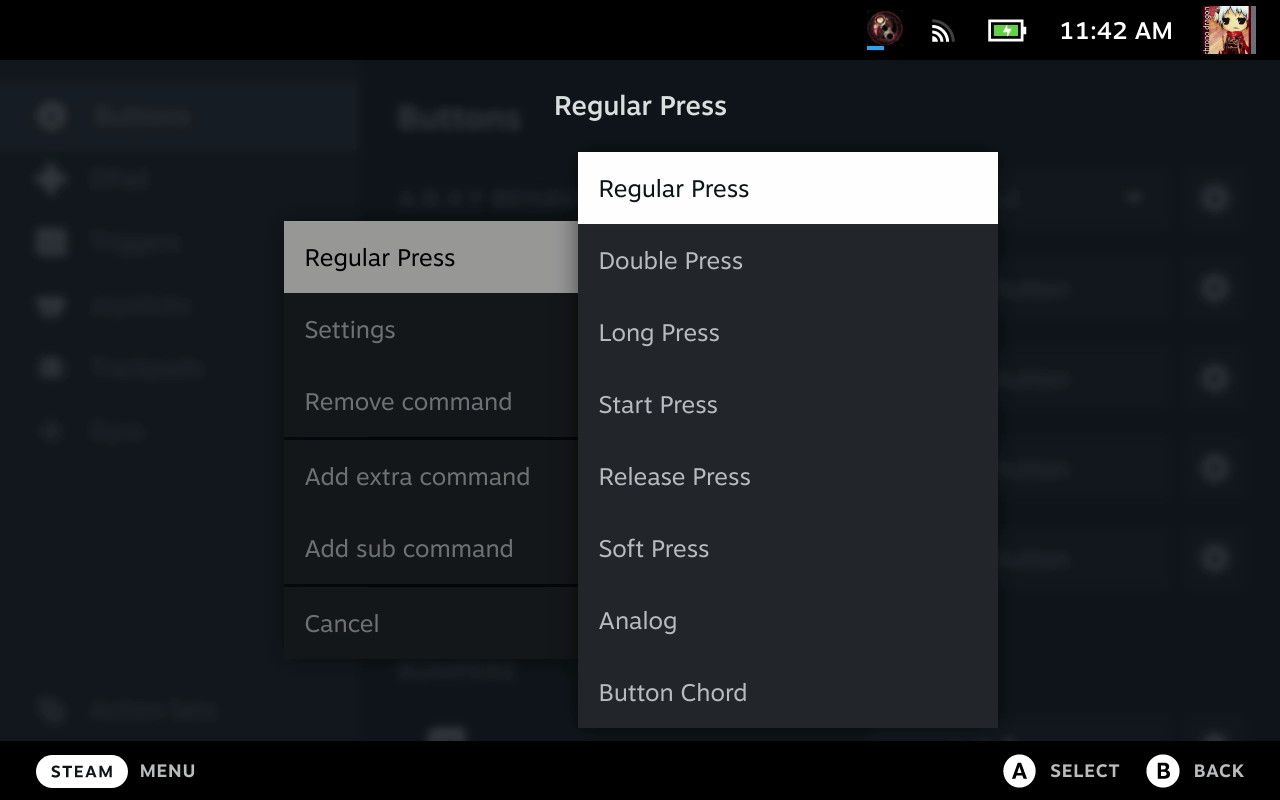Click Remove command

point(430,402)
